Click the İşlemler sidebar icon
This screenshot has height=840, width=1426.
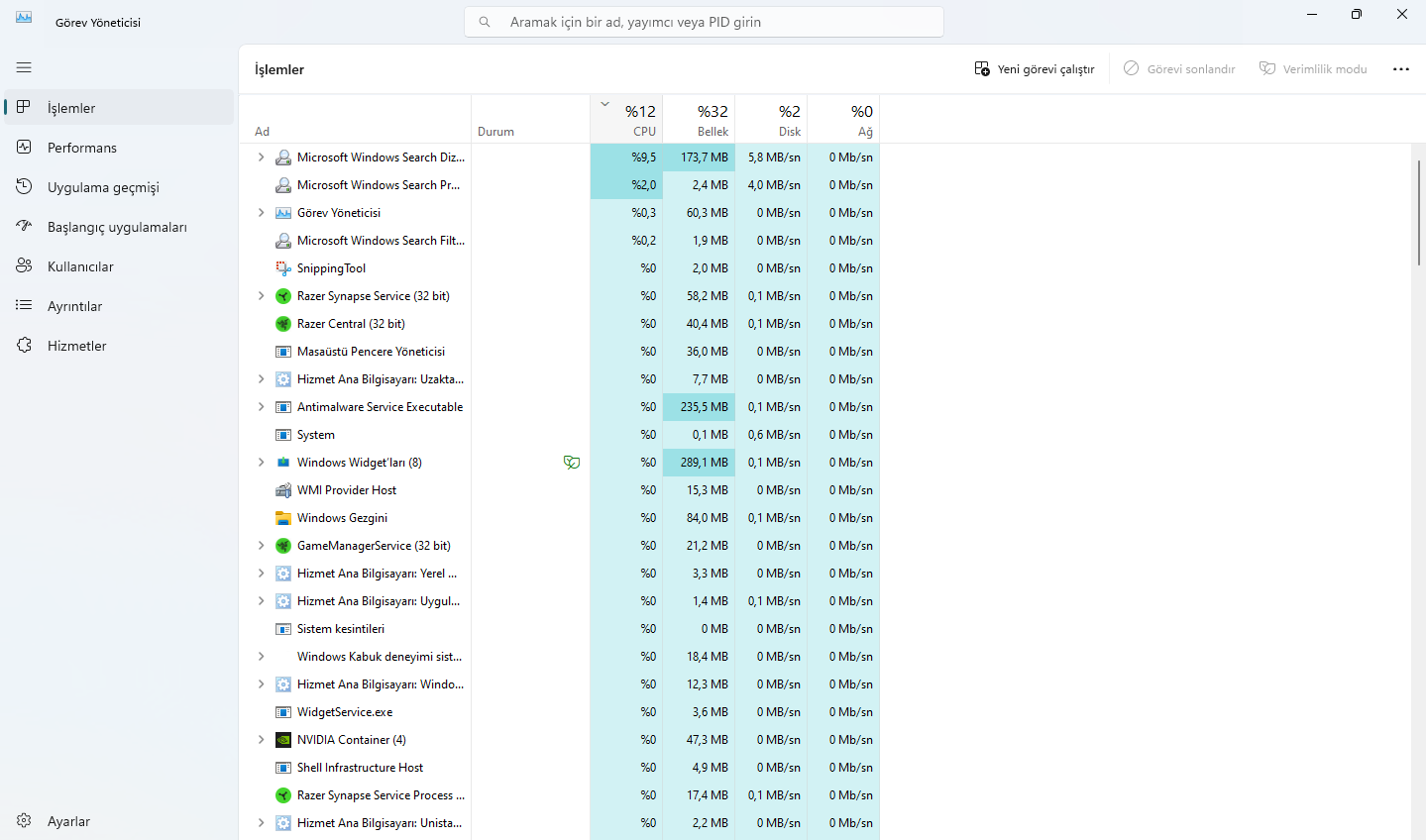tap(24, 107)
